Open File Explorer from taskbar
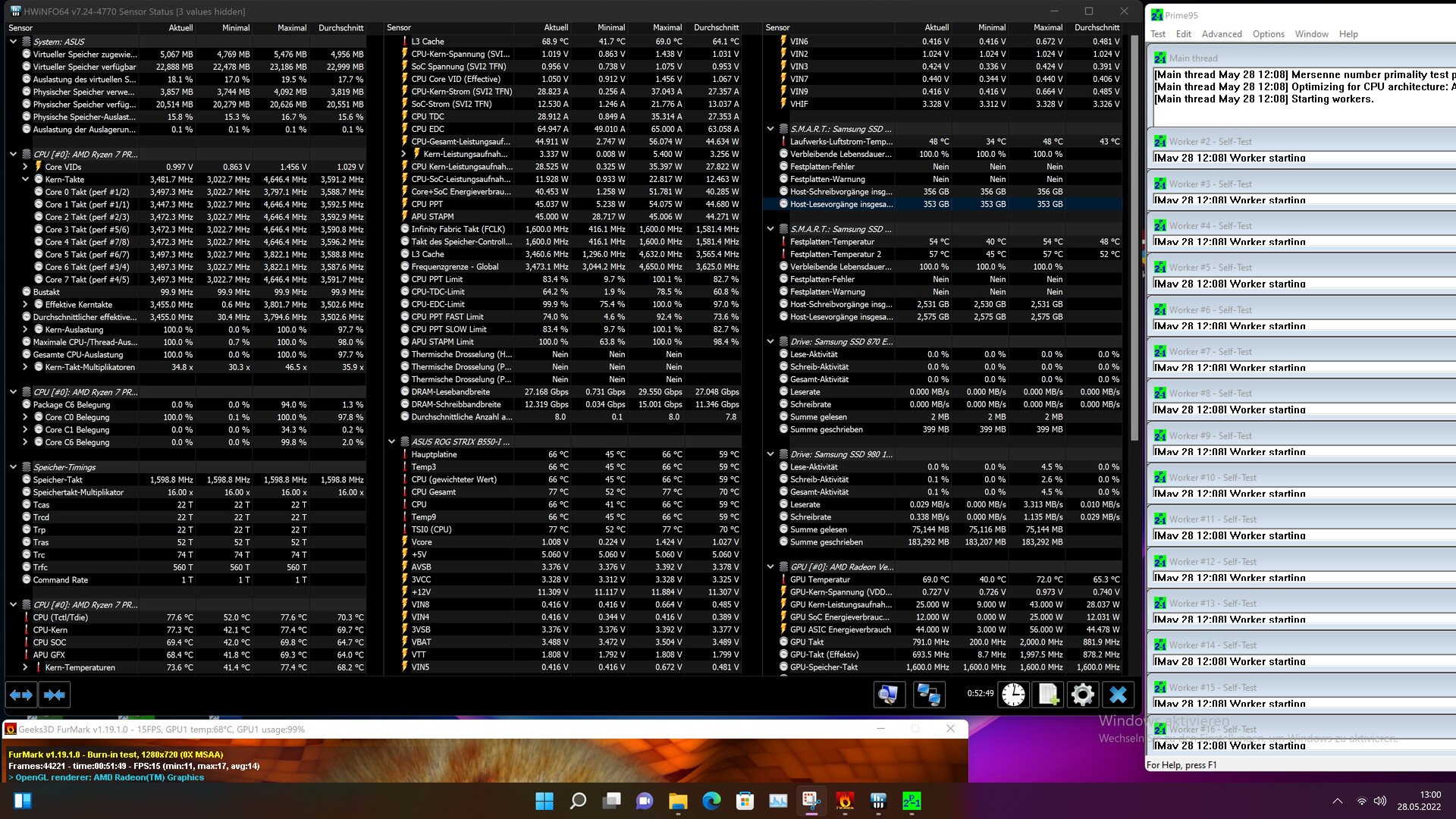1456x819 pixels. (678, 801)
